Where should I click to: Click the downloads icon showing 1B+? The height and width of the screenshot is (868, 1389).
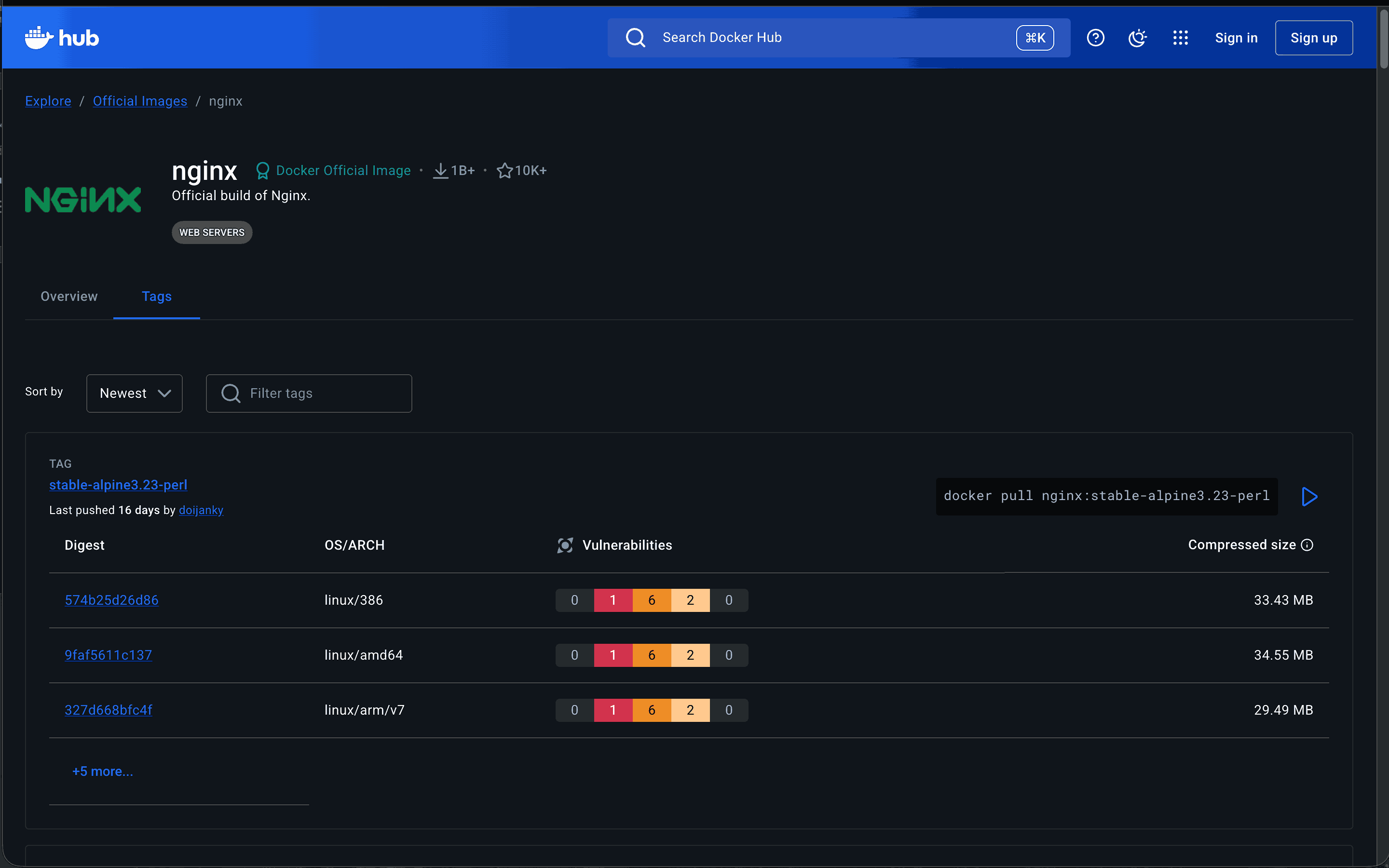440,170
